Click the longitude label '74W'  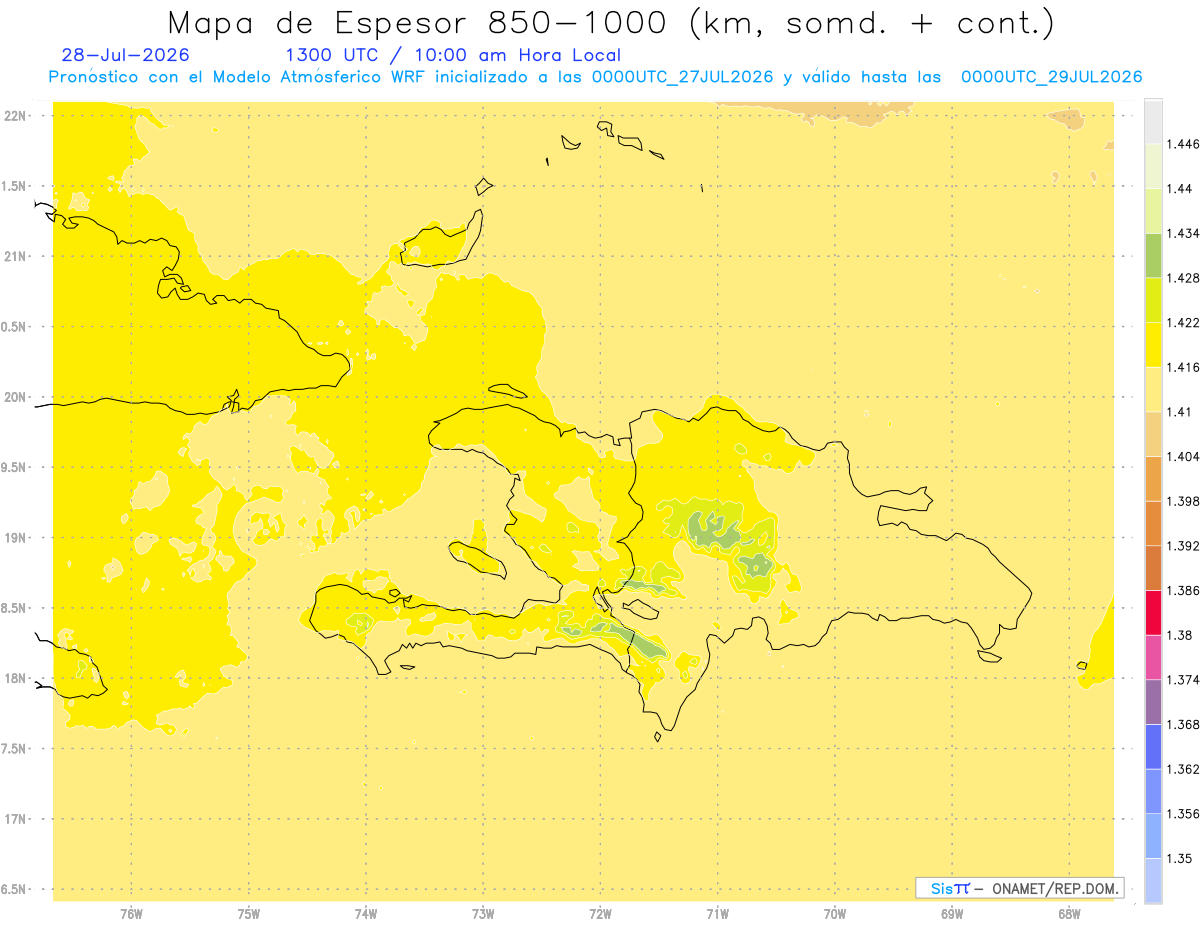[366, 914]
